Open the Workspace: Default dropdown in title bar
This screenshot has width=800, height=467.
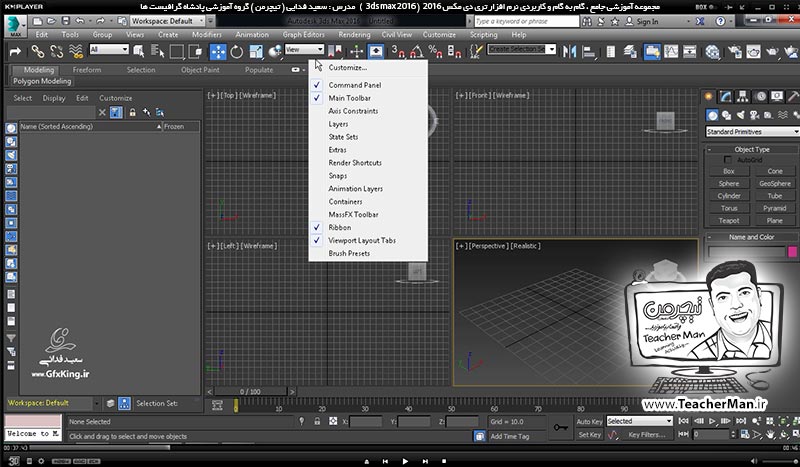(167, 21)
